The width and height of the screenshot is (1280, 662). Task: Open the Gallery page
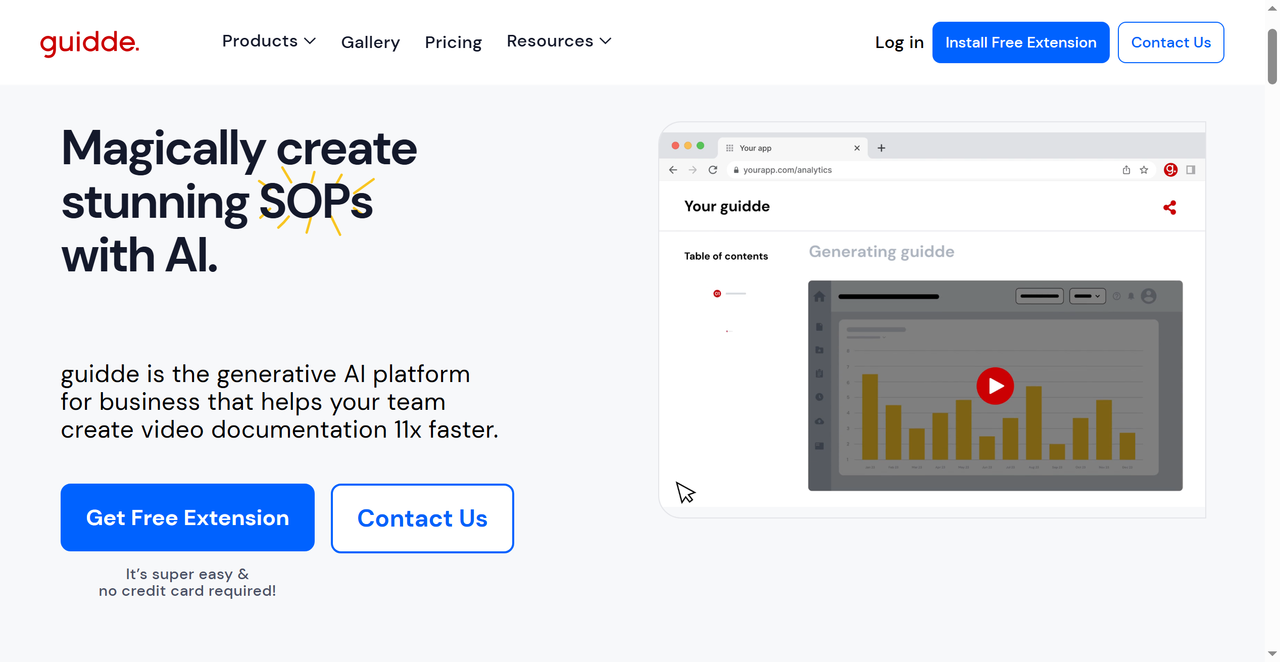pos(370,42)
